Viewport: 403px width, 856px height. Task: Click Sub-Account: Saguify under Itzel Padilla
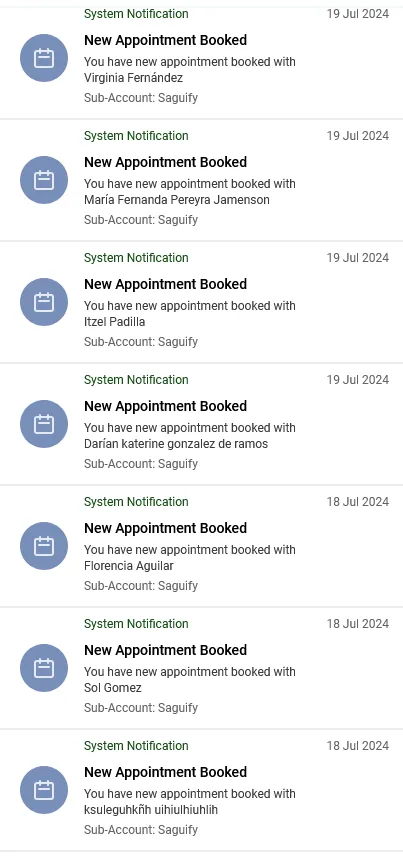[141, 342]
